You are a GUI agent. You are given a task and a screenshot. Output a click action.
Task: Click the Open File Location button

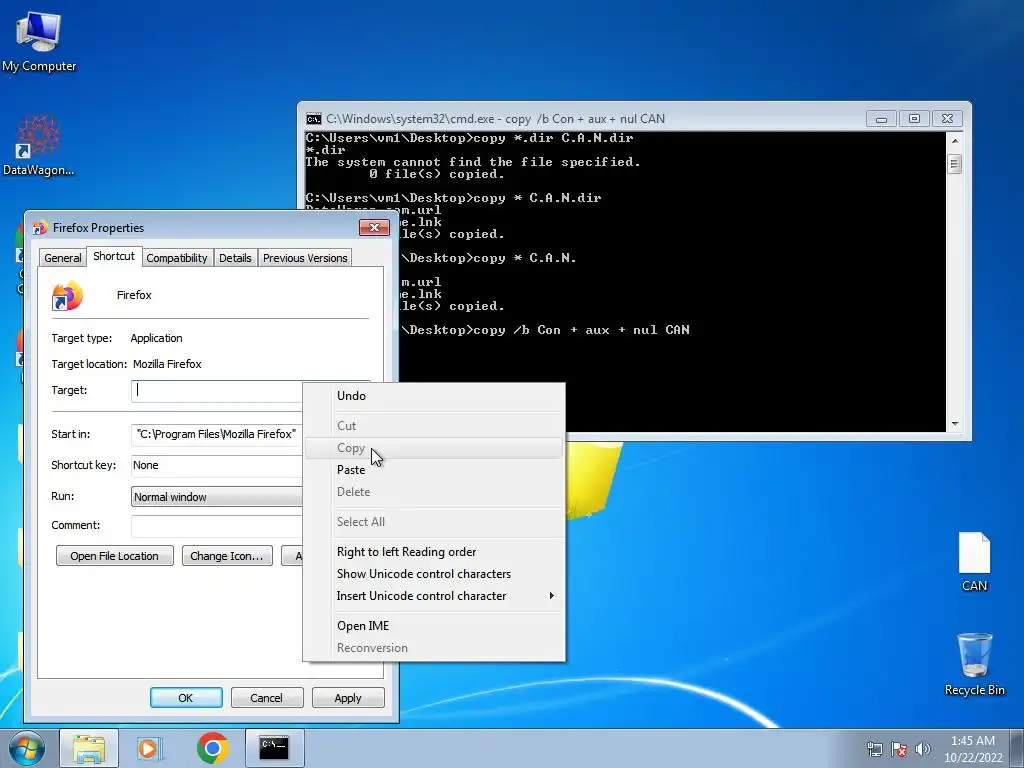click(114, 556)
